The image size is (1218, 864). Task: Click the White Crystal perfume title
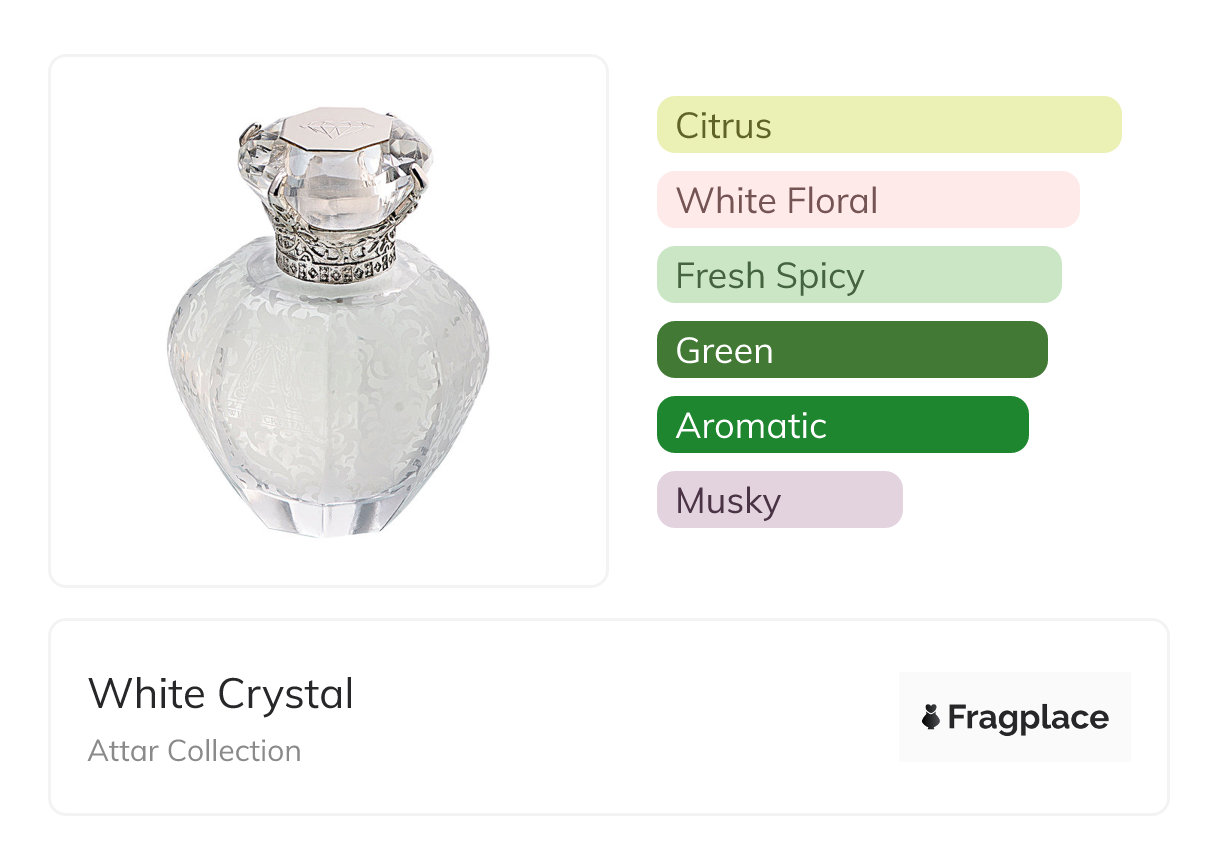221,694
